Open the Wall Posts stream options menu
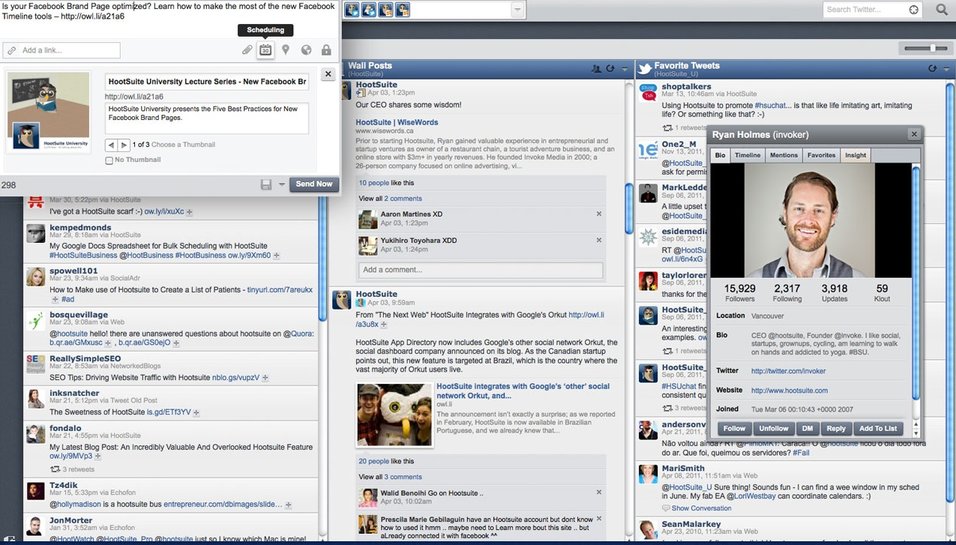Viewport: 956px width, 545px height. tap(624, 69)
